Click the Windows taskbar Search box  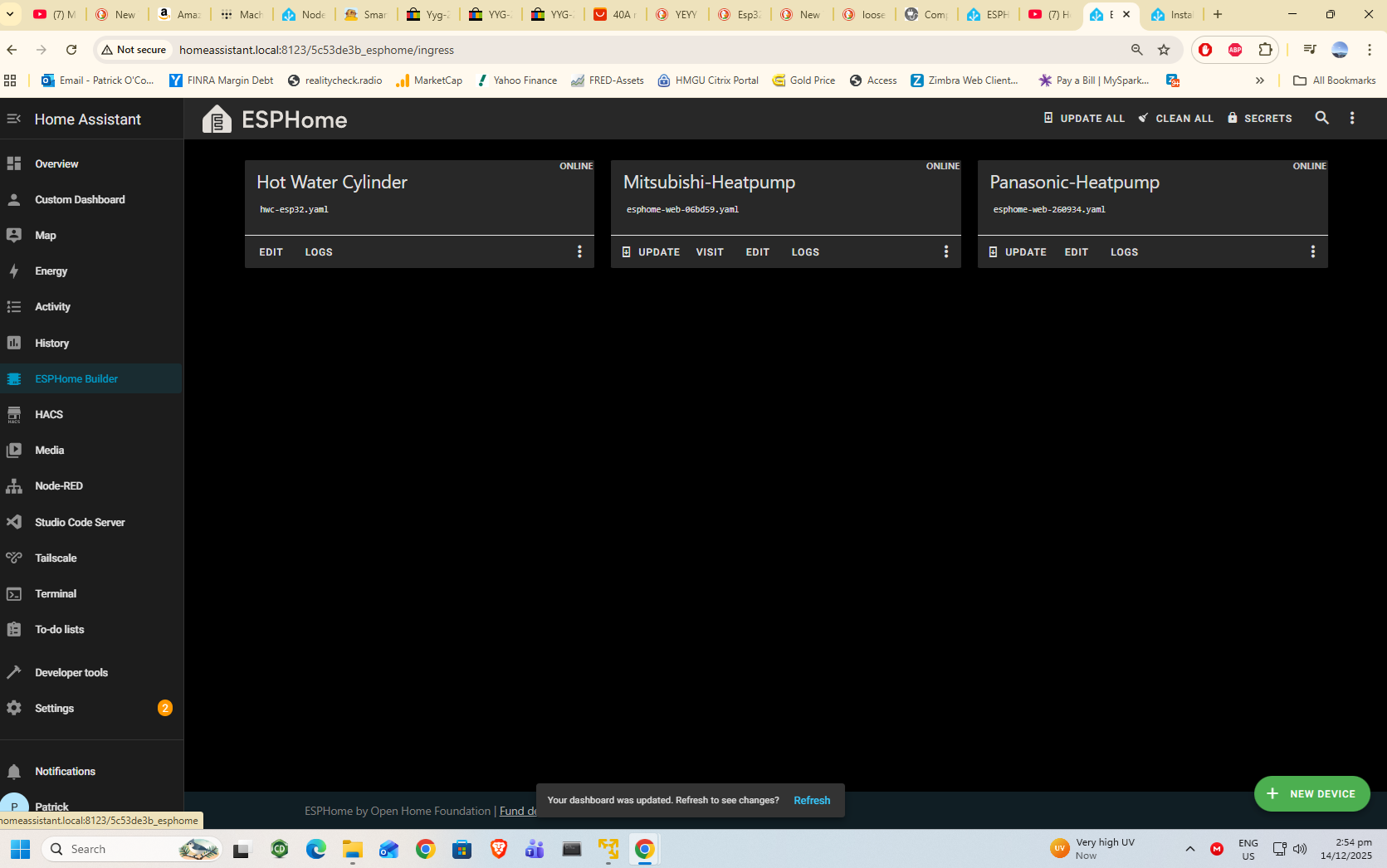click(x=132, y=849)
